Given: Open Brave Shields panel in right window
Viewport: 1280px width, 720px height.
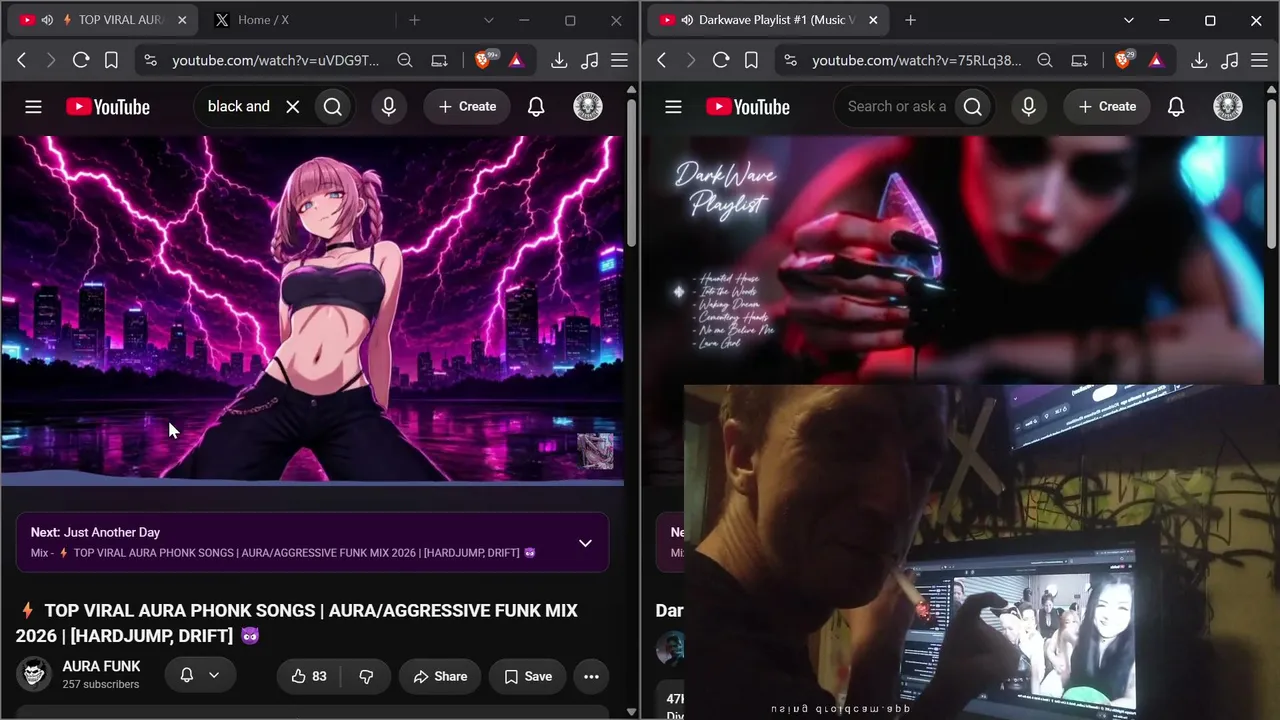Looking at the screenshot, I should [1126, 60].
